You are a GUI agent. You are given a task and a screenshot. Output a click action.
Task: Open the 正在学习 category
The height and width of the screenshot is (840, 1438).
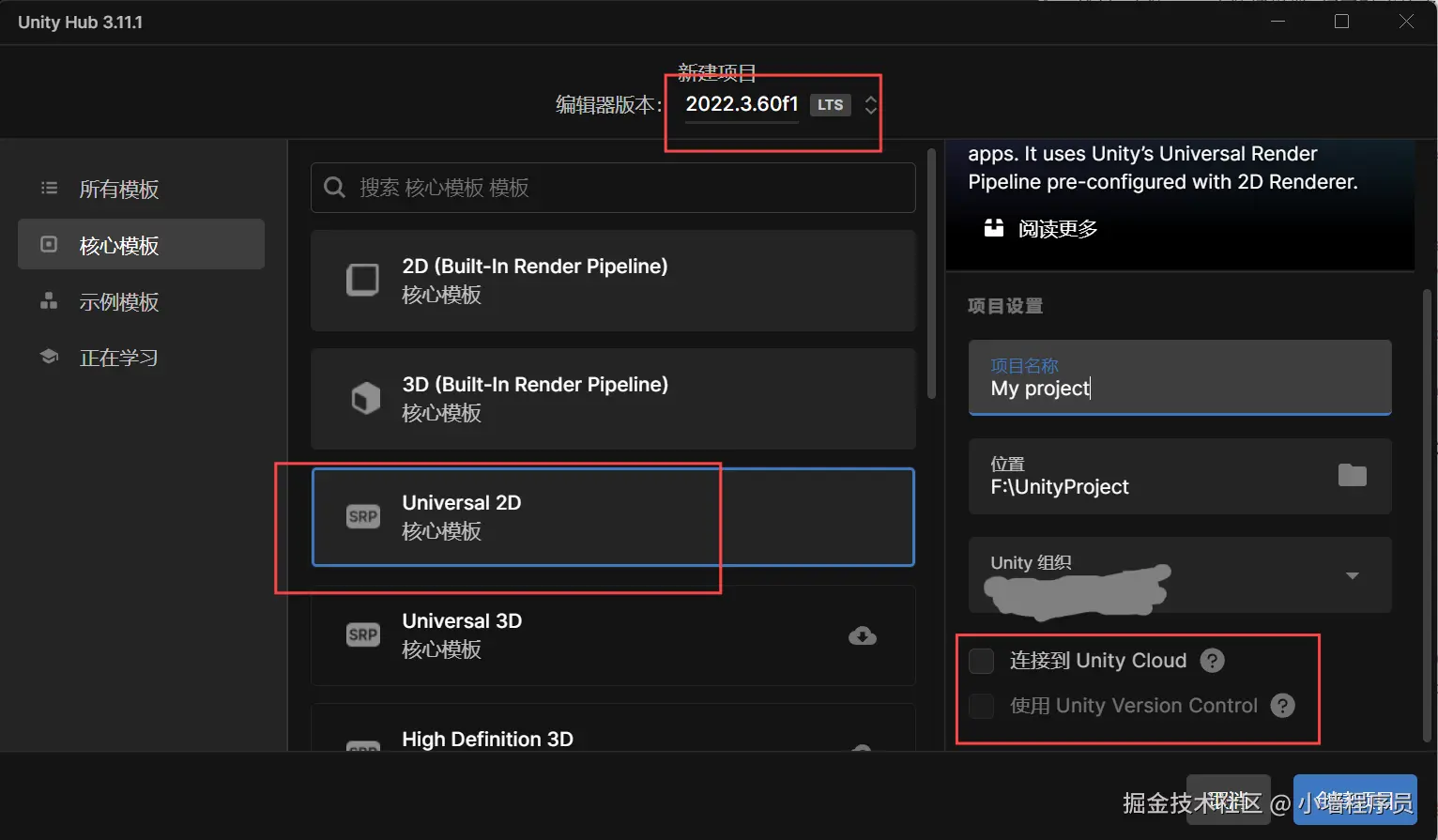pyautogui.click(x=141, y=358)
